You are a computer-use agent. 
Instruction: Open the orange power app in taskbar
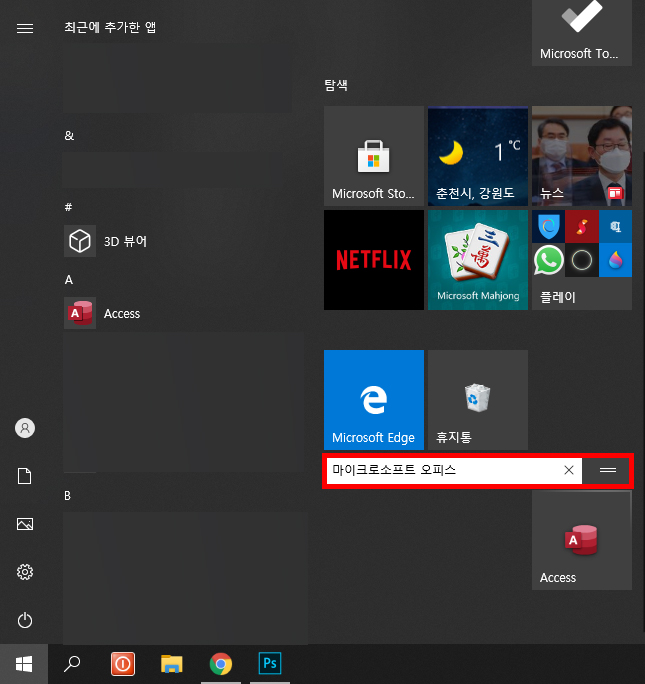pos(123,664)
